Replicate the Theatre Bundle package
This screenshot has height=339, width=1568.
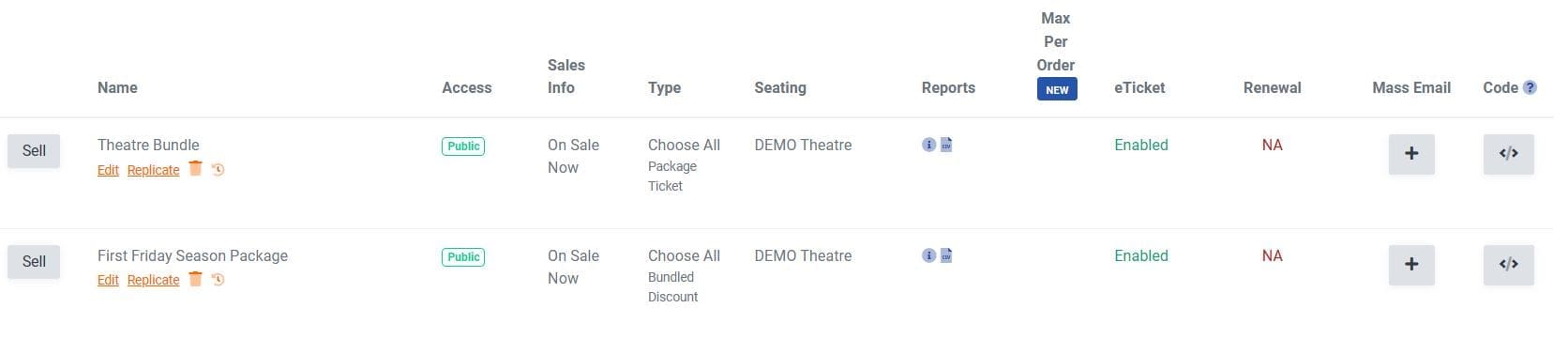click(153, 170)
